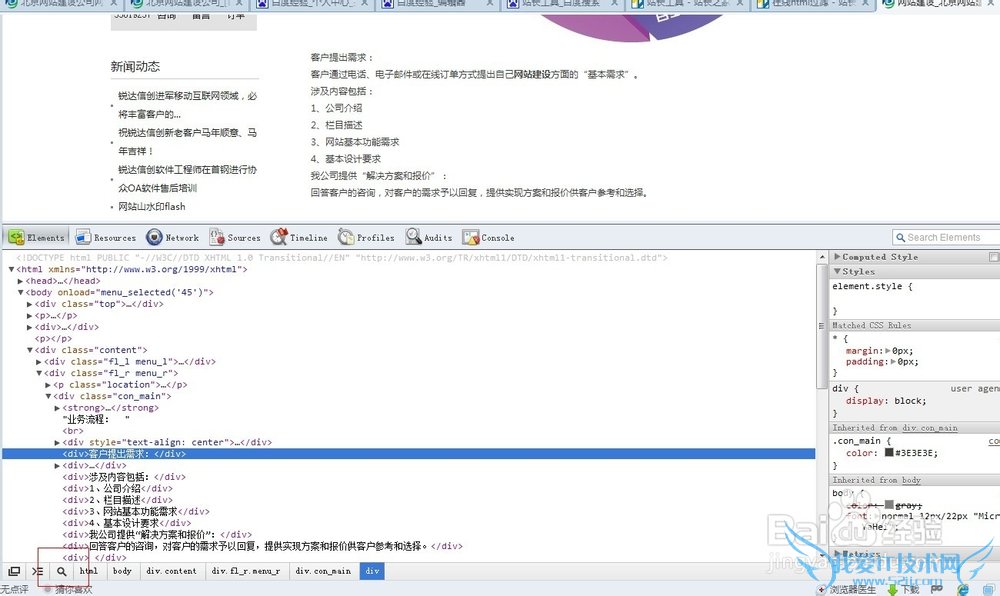
Task: Select html in the breadcrumb bar
Action: coord(89,571)
